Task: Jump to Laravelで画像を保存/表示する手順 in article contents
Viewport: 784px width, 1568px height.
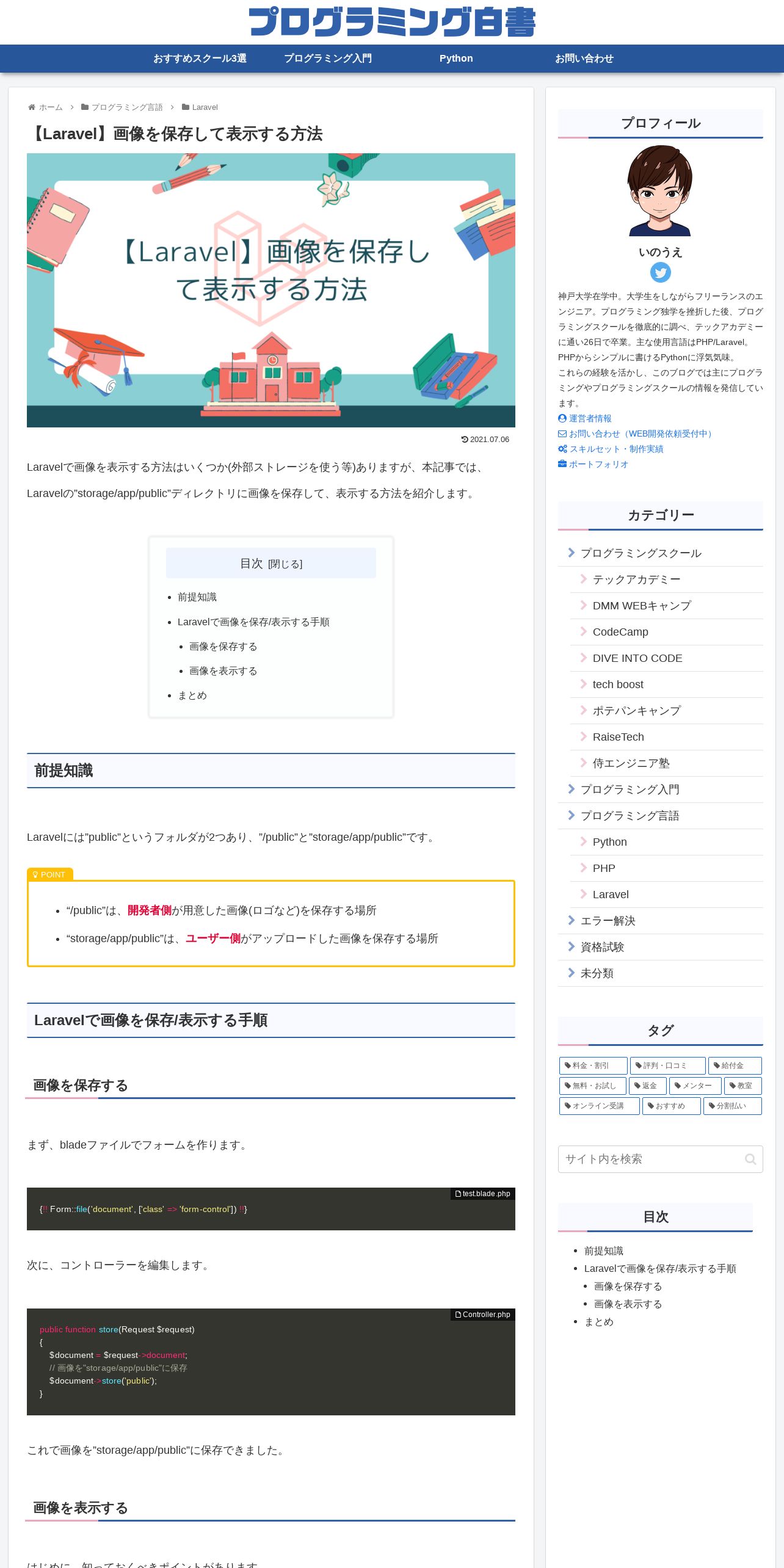Action: coord(253,622)
